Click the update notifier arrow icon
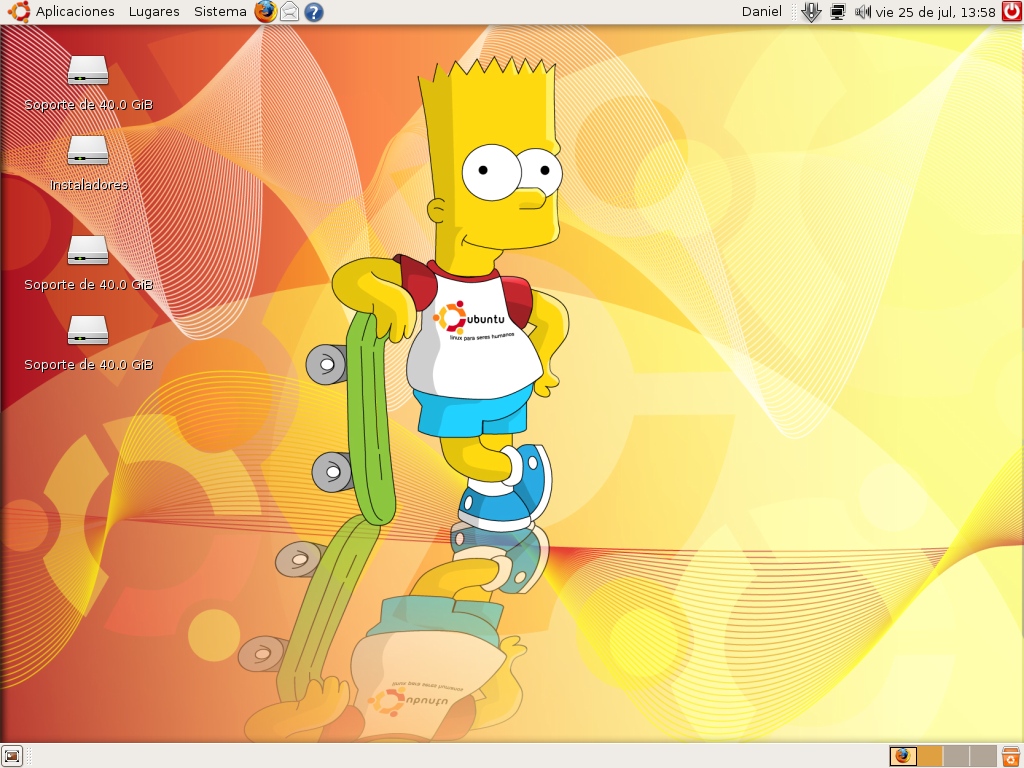The image size is (1024, 768). tap(810, 12)
